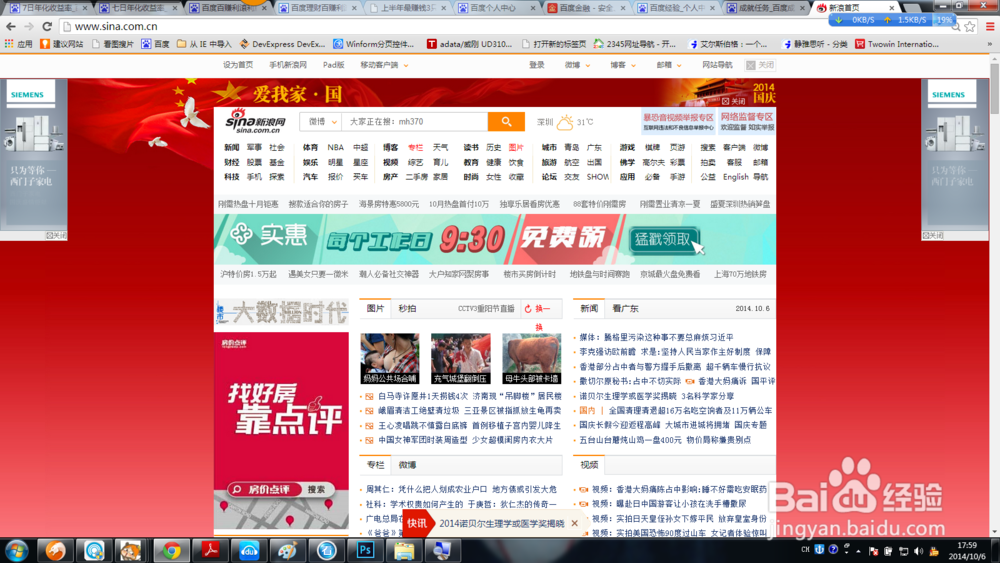Open the English link in nav grid
1000x563 pixels.
pyautogui.click(x=735, y=177)
